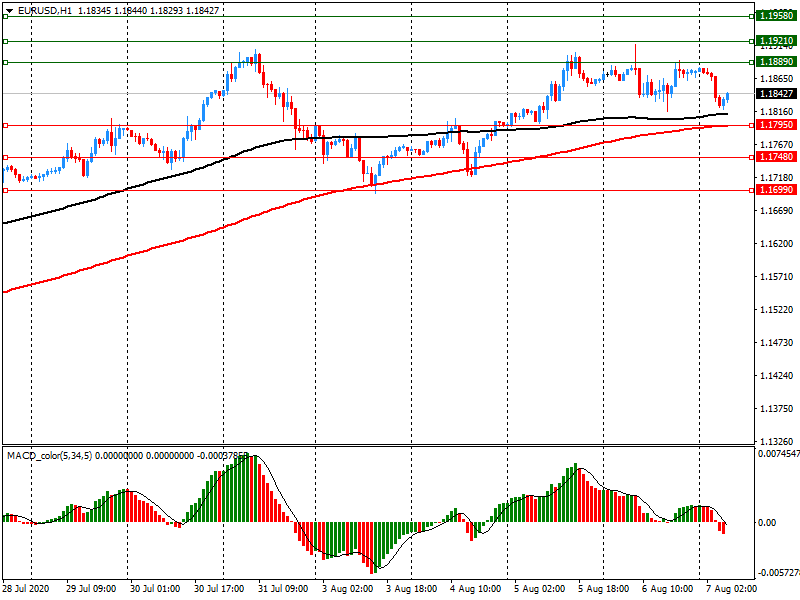Grab the handle next to the 1.19580 label
Screen dimensions: 800x600
coord(752,16)
